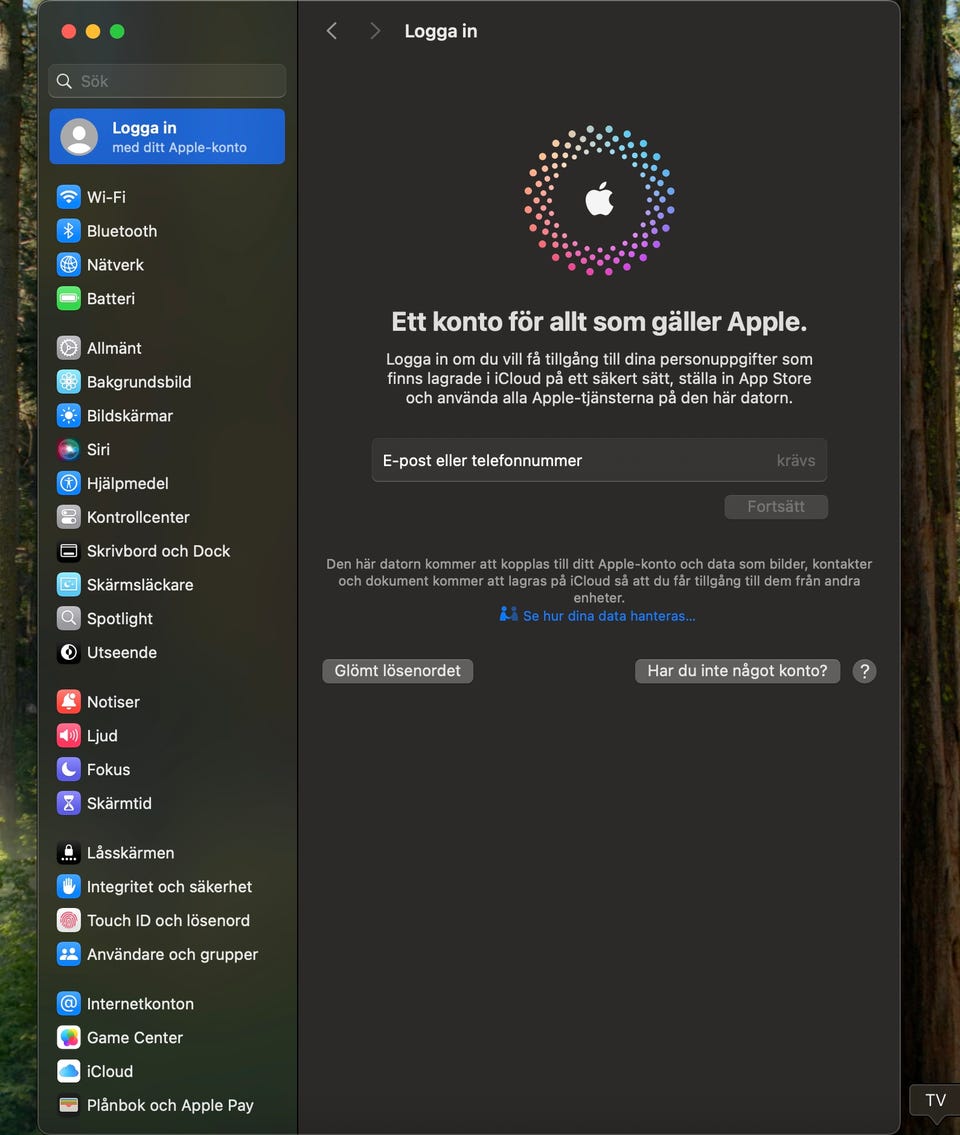Screen dimensions: 960x1135
Task: Click the Apple logo graphic
Action: (x=599, y=200)
